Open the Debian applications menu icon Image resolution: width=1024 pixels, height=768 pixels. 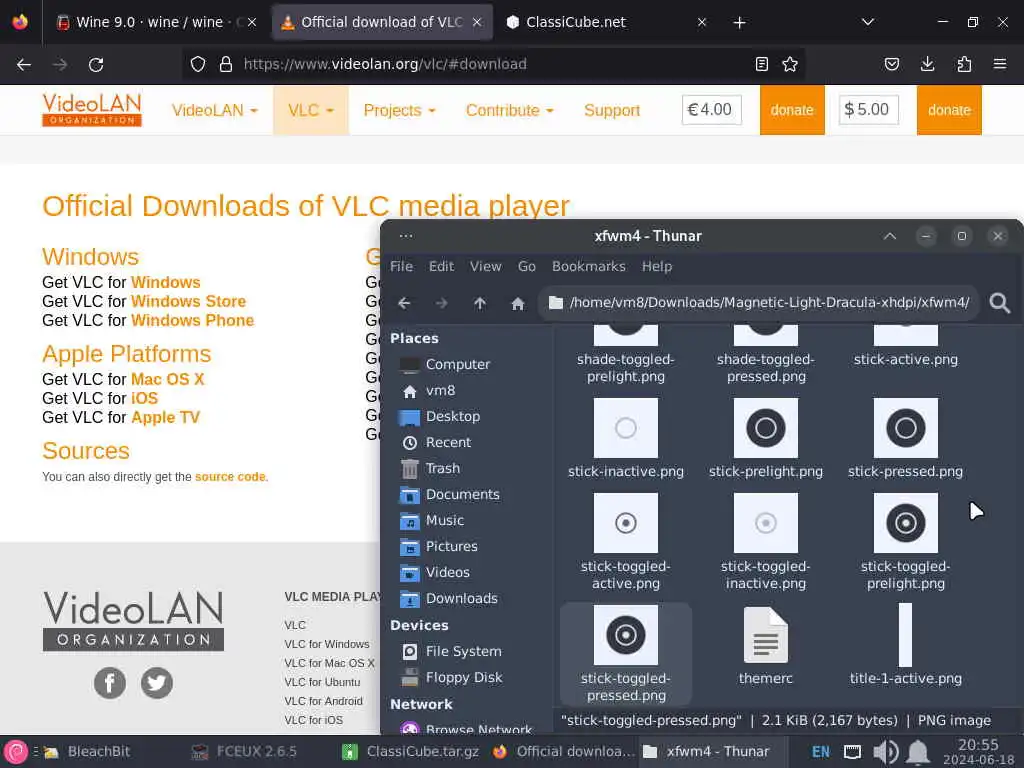coord(16,752)
